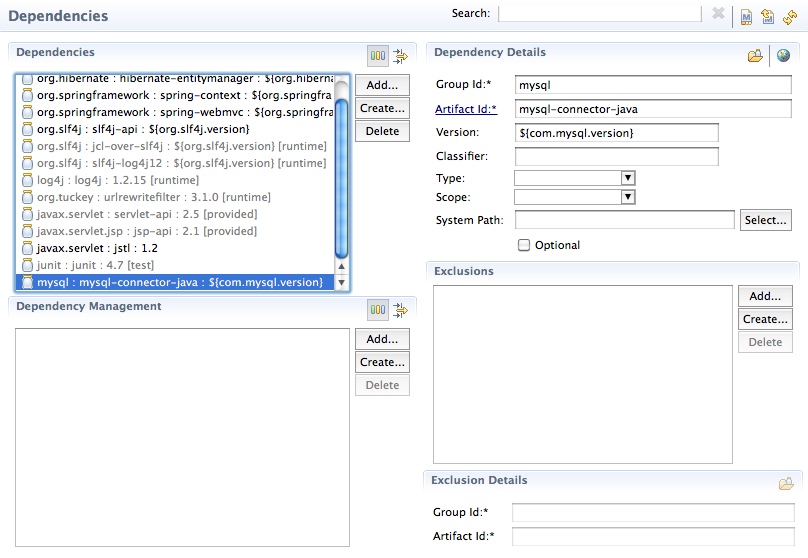808x558 pixels.
Task: Click the jar icon of the spring-context dependency
Action: [28, 95]
